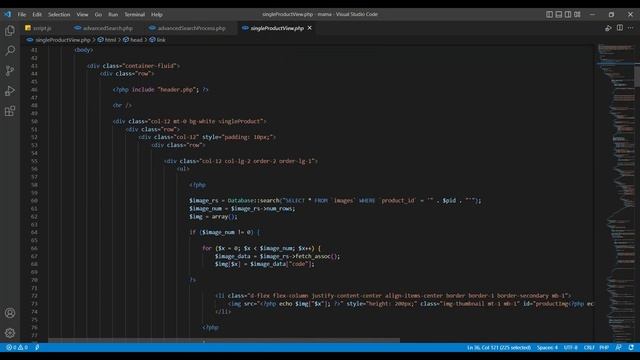Close the singleProductView.php tab
This screenshot has height=360, width=640.
[310, 28]
